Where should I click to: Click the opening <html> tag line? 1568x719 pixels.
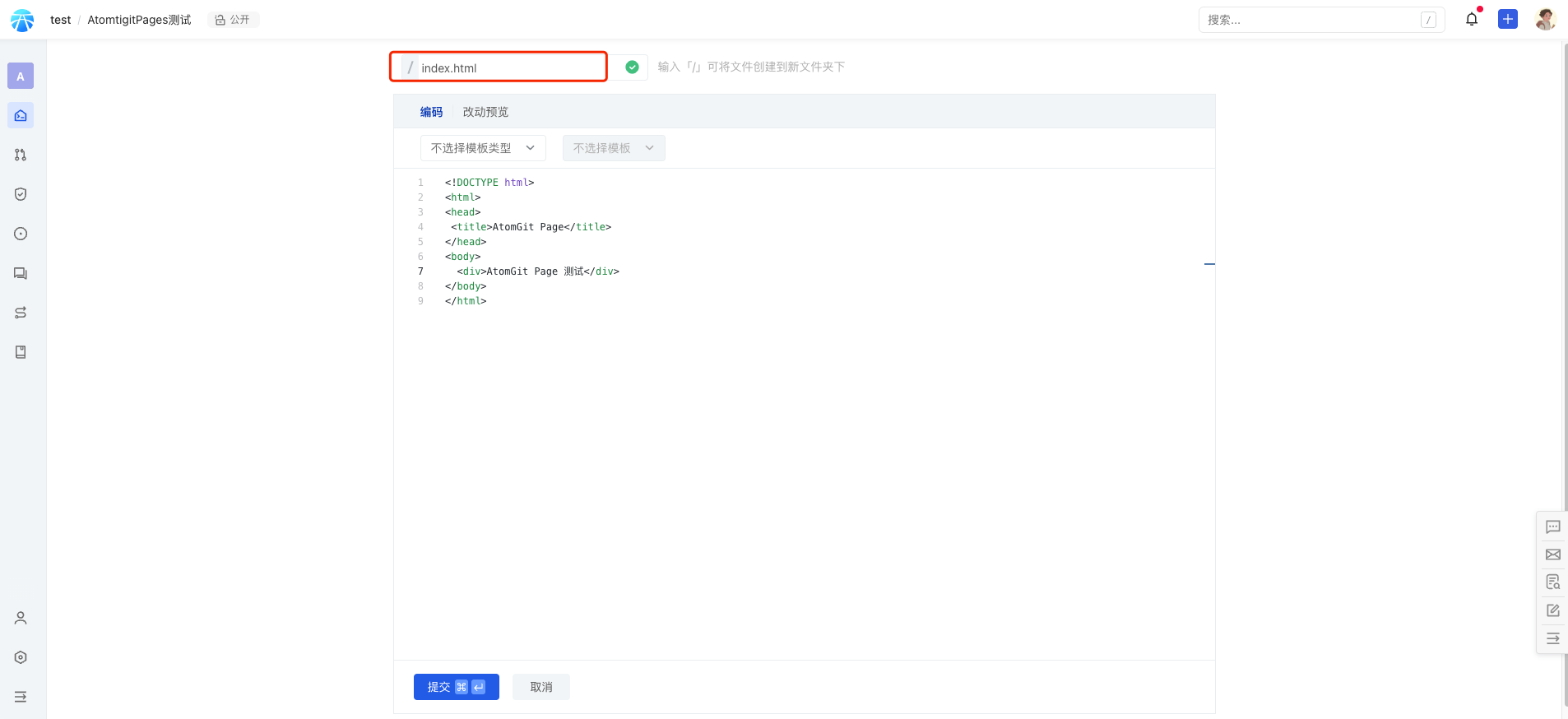462,197
